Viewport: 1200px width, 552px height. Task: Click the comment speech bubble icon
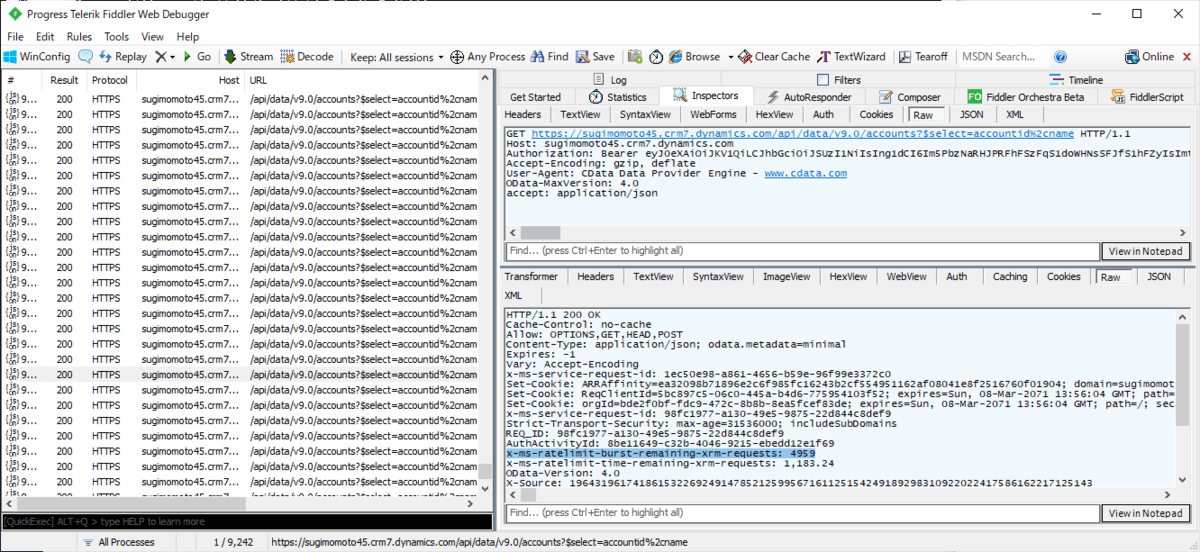(85, 57)
